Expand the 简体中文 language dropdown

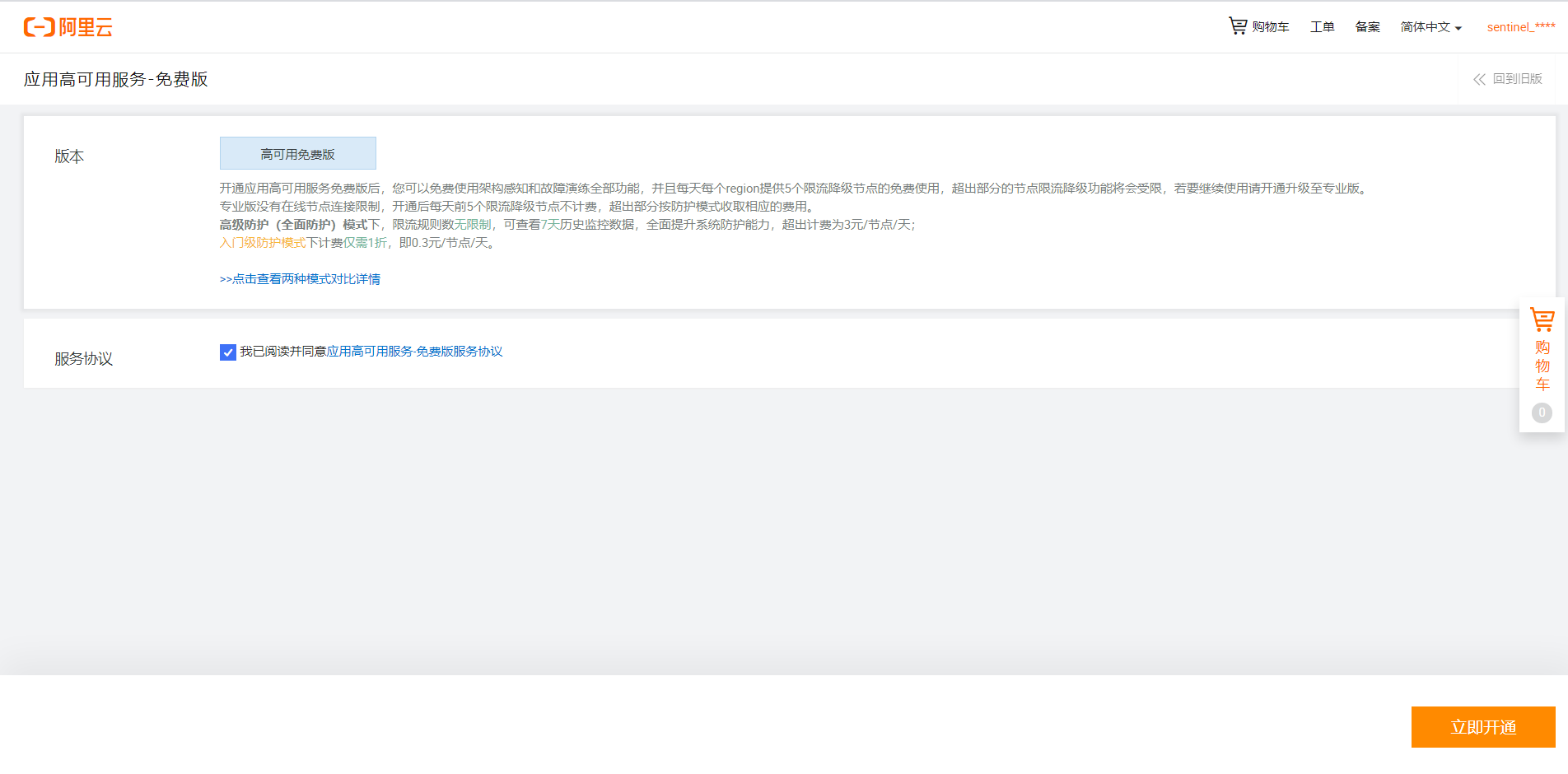[x=1430, y=27]
